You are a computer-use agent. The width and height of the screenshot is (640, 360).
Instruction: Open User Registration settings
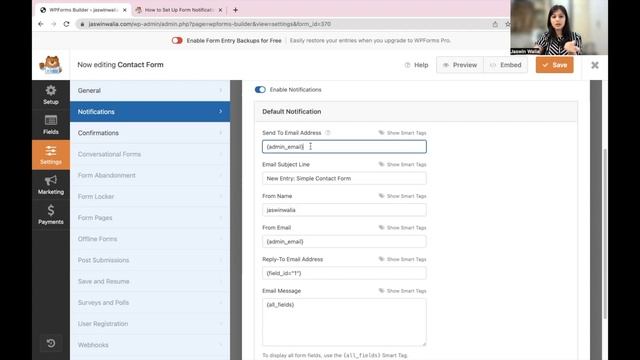point(150,324)
